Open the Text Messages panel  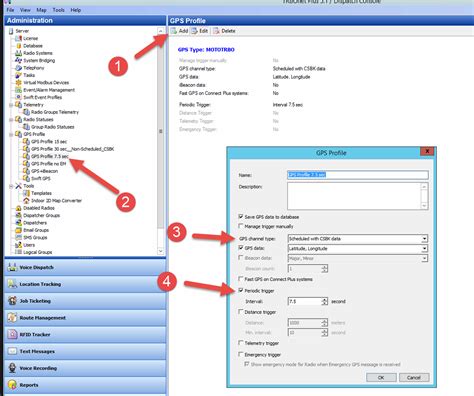[x=85, y=351]
